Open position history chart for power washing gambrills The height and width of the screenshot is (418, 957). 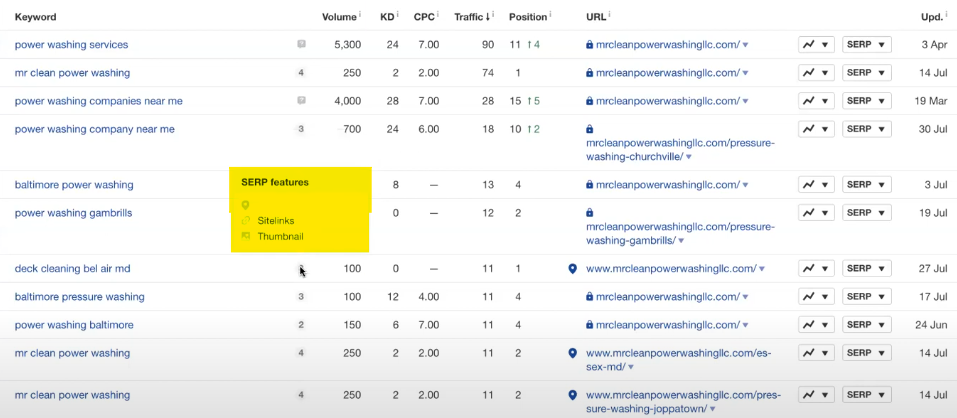(x=816, y=212)
